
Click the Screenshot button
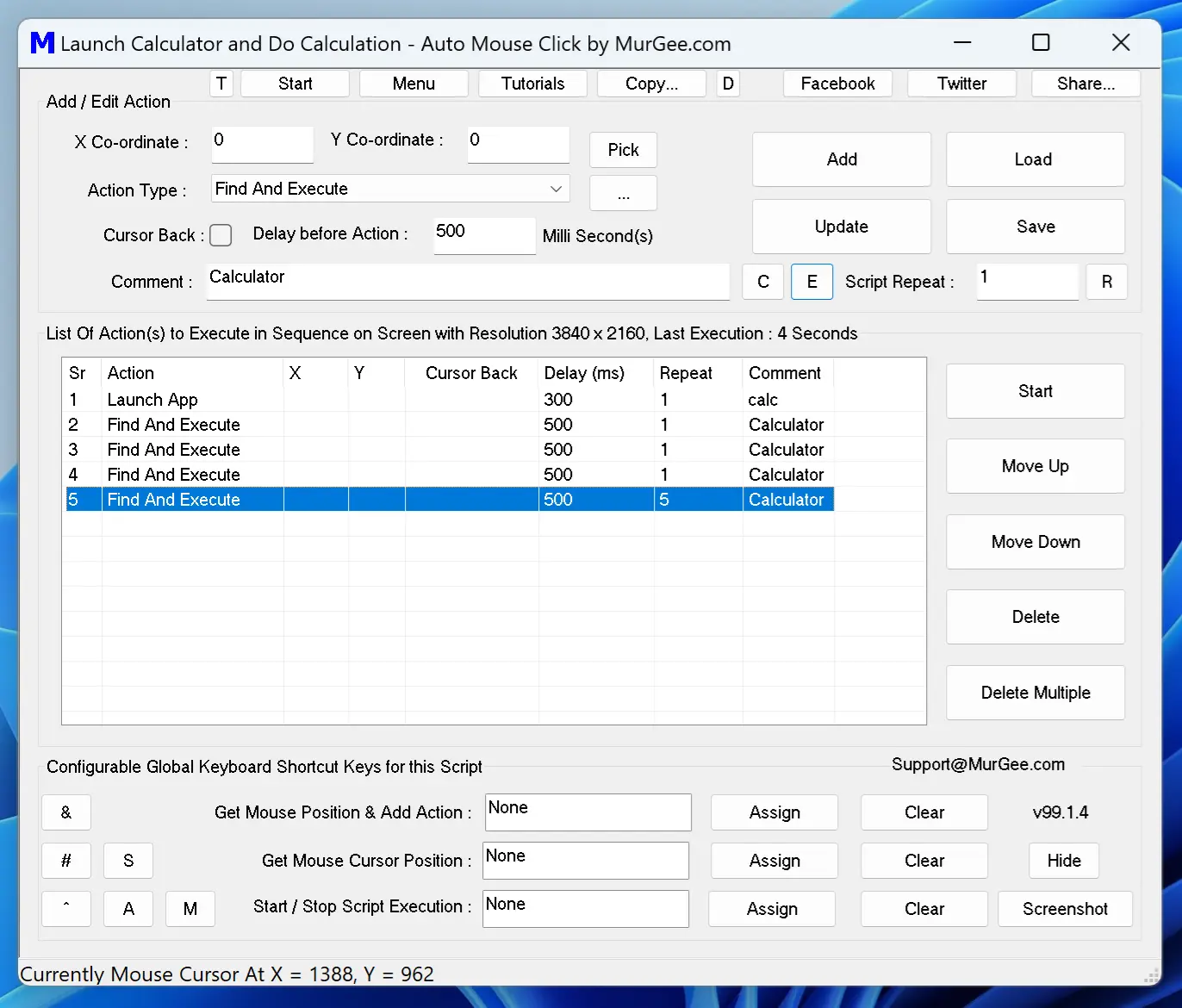pyautogui.click(x=1065, y=909)
